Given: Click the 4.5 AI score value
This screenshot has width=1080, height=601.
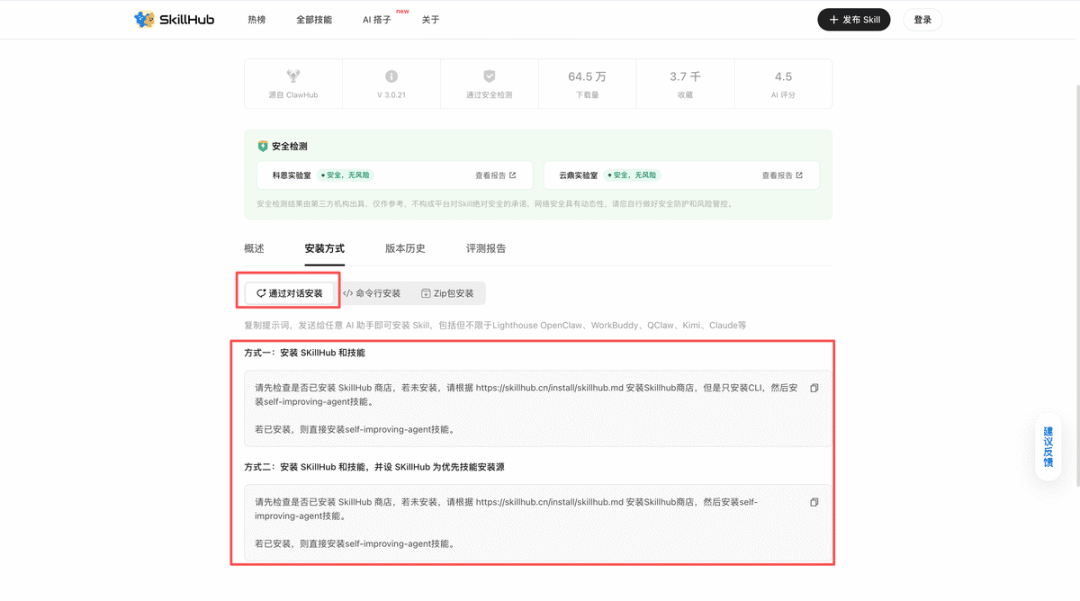Looking at the screenshot, I should pos(783,76).
